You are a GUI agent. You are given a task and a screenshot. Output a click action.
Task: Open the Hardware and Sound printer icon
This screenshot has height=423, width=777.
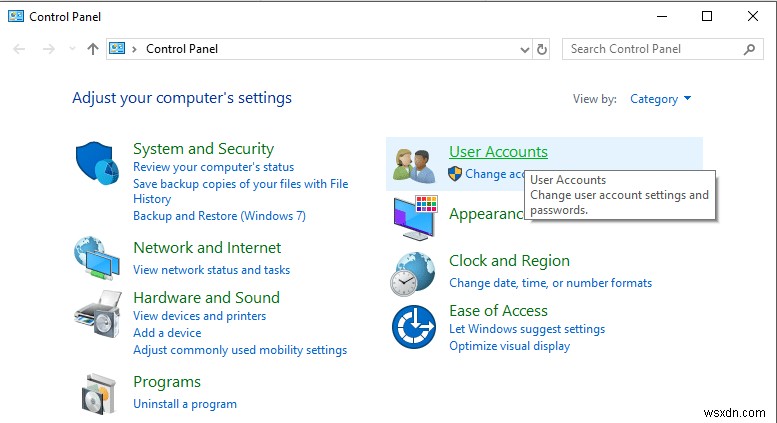(98, 315)
